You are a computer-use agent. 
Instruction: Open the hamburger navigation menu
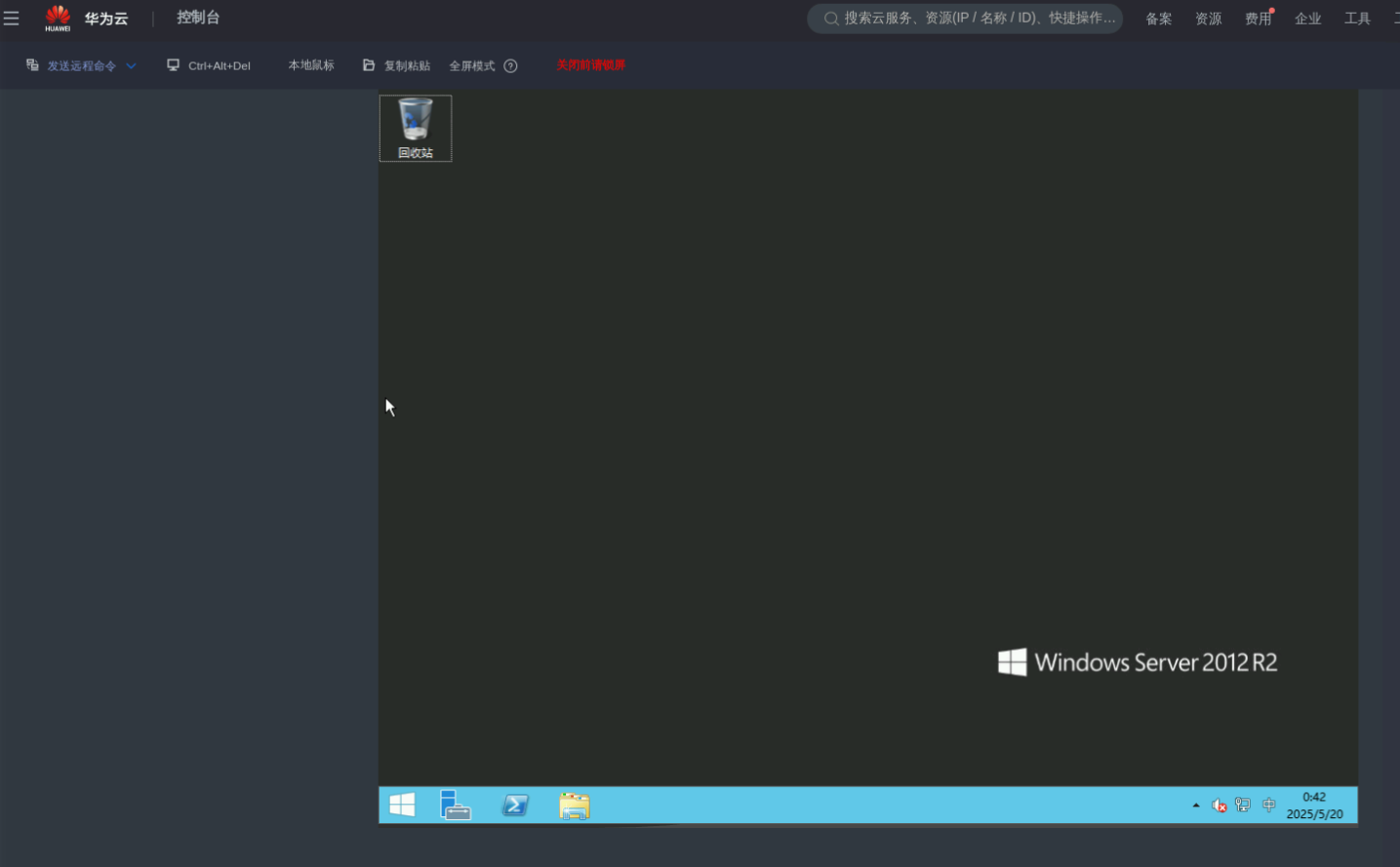pyautogui.click(x=12, y=19)
